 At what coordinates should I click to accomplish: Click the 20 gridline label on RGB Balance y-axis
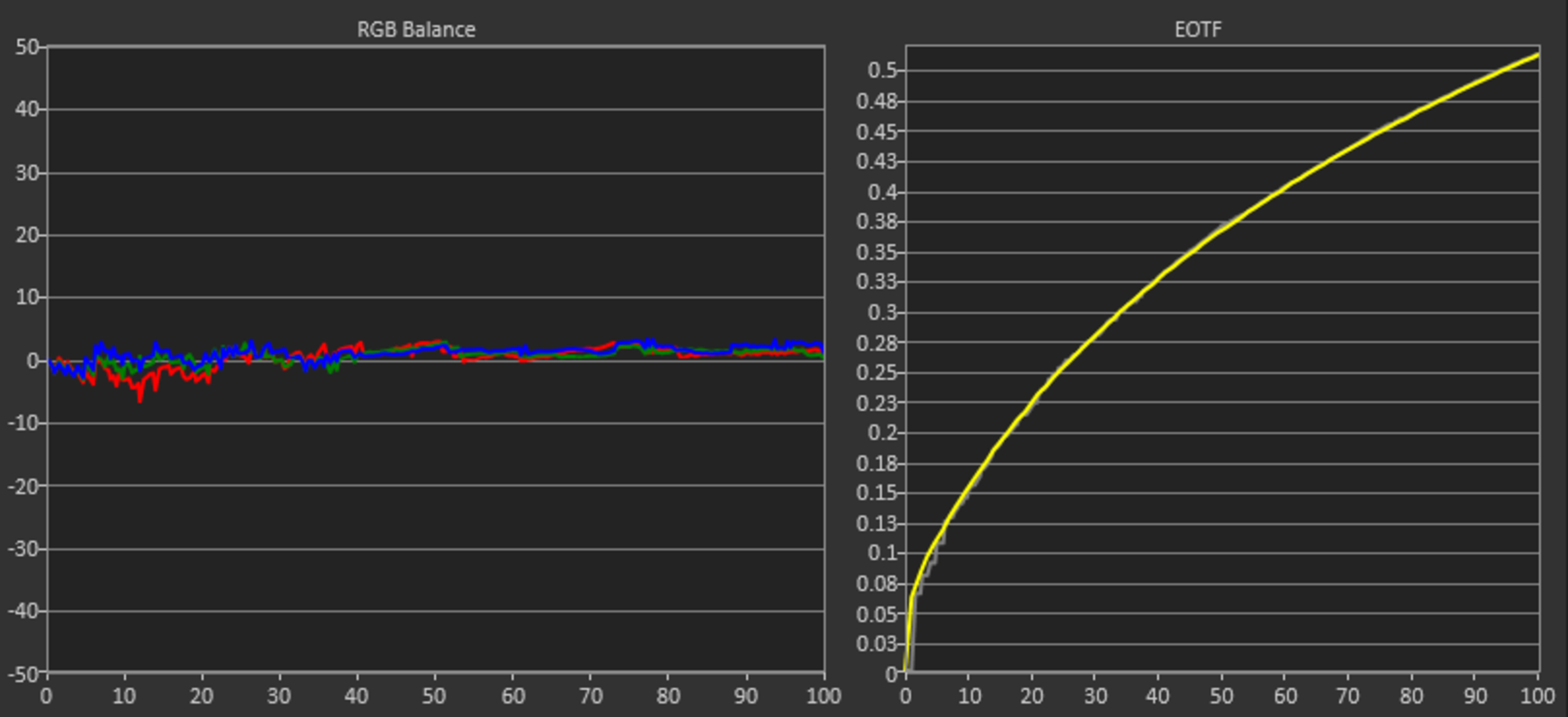click(x=27, y=235)
